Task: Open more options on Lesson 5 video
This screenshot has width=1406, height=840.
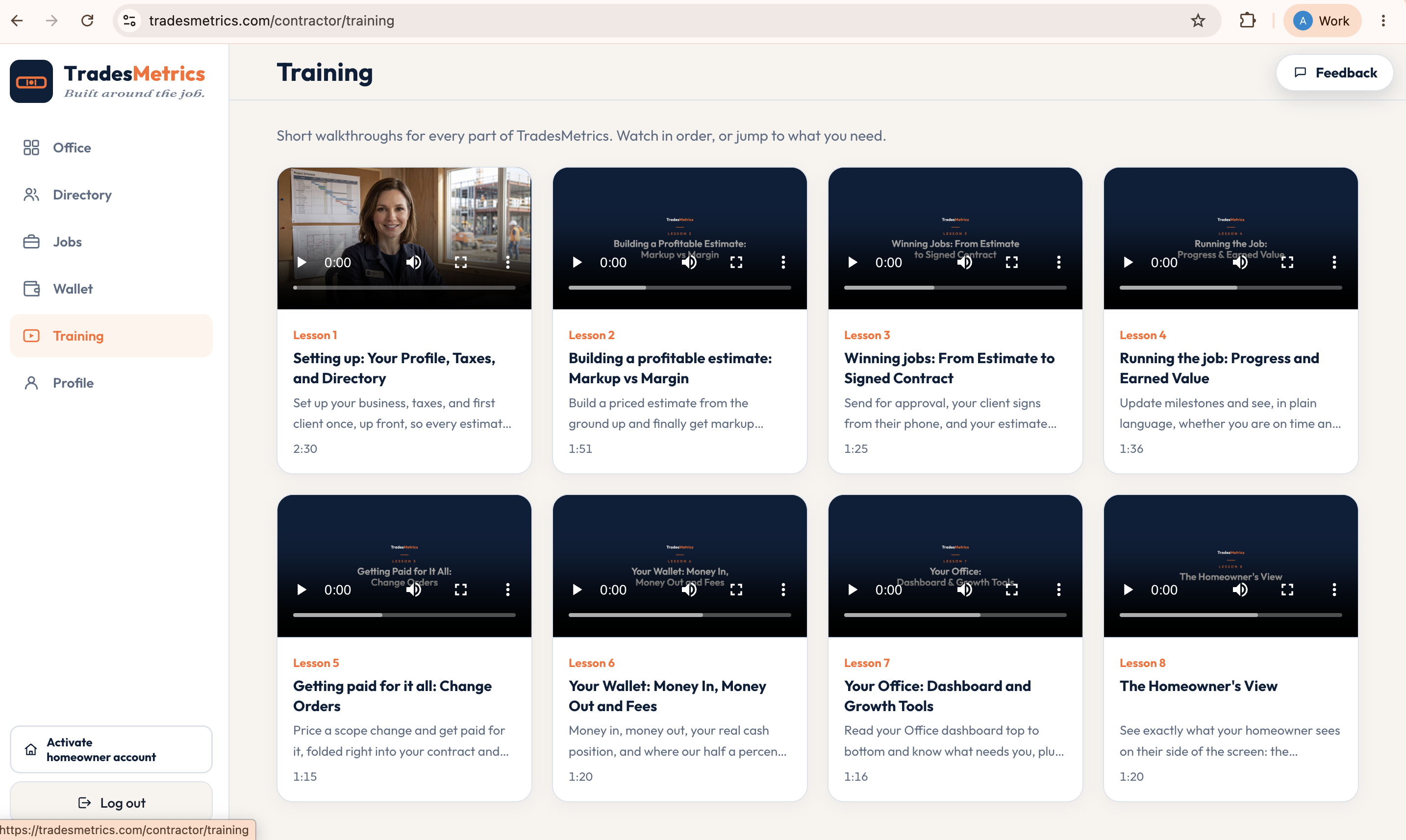Action: click(508, 590)
